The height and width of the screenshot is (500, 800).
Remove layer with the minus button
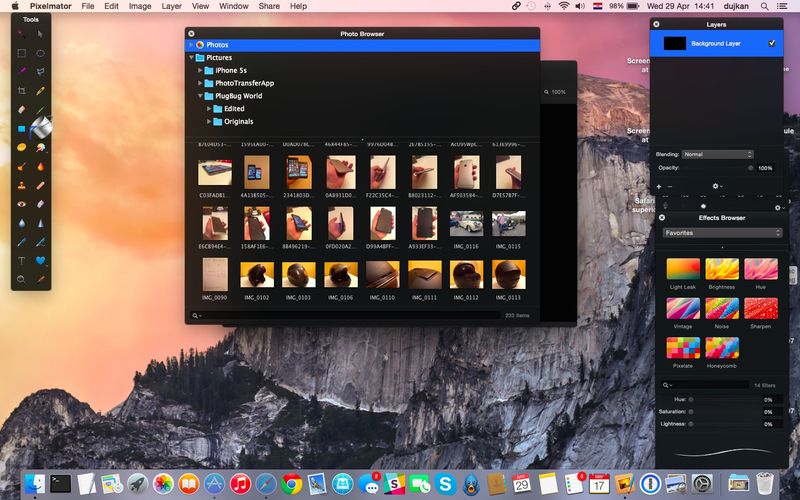coord(669,186)
